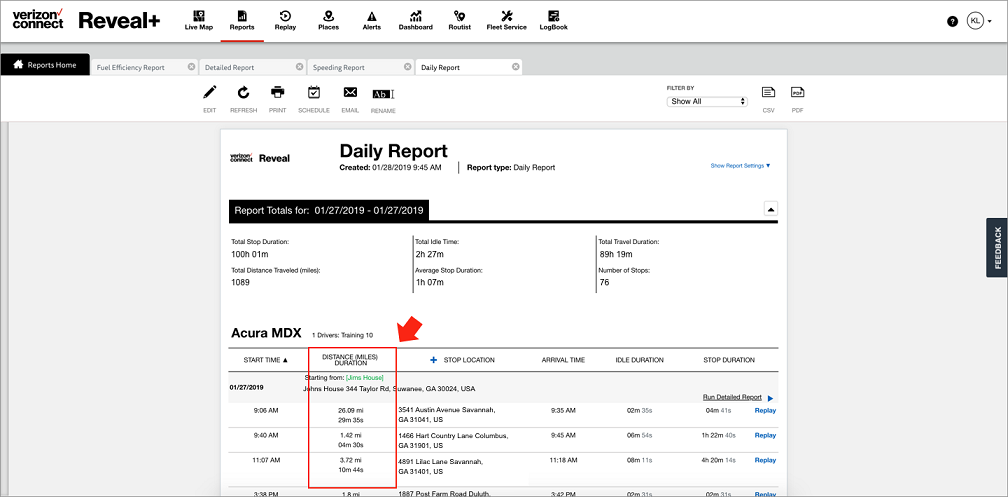1008x497 pixels.
Task: Click Replay for the 11:07 AM trip
Action: point(765,460)
